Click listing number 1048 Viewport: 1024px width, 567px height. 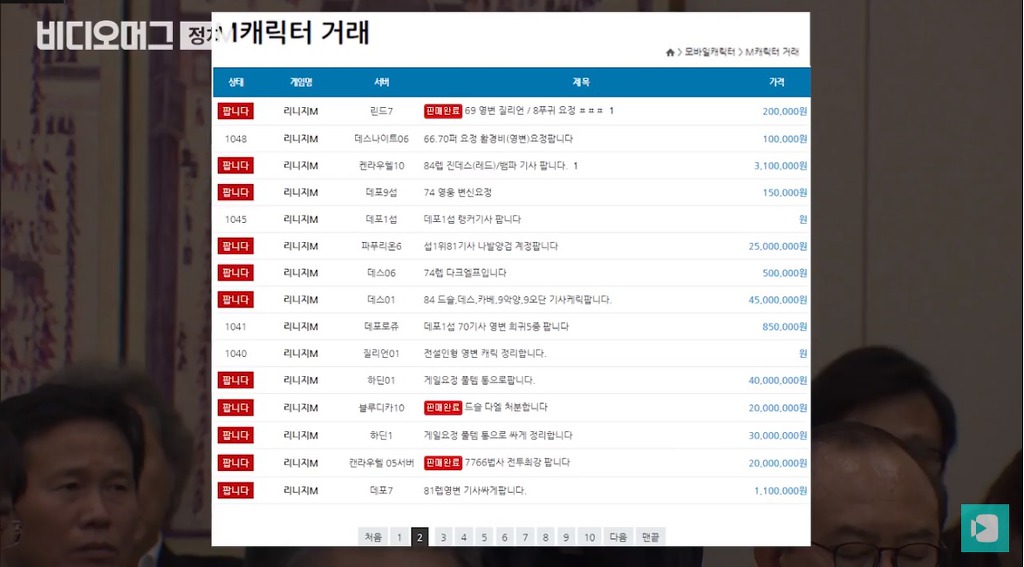pyautogui.click(x=236, y=138)
